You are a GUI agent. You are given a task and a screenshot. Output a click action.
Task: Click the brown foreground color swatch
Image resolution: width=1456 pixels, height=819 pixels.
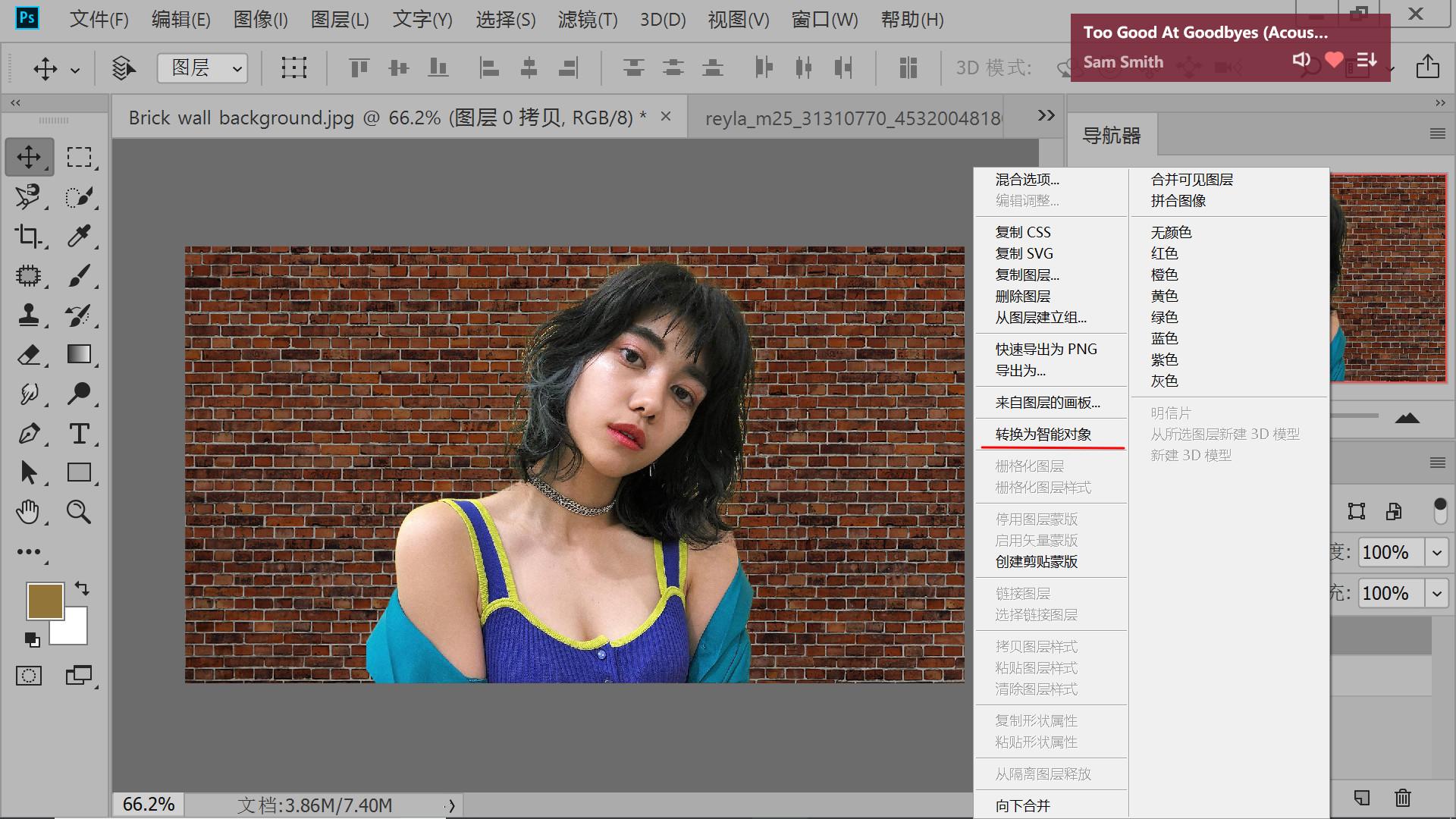pyautogui.click(x=44, y=601)
